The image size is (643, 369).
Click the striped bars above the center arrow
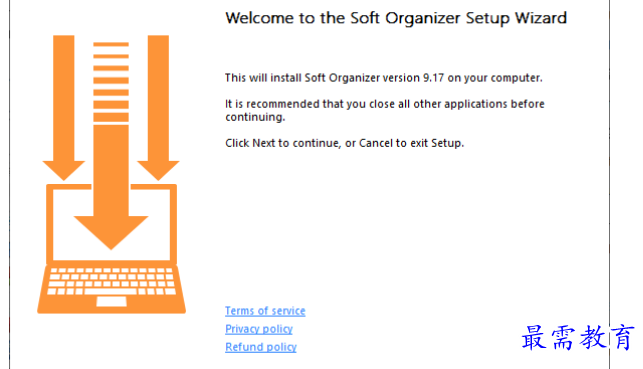click(111, 81)
